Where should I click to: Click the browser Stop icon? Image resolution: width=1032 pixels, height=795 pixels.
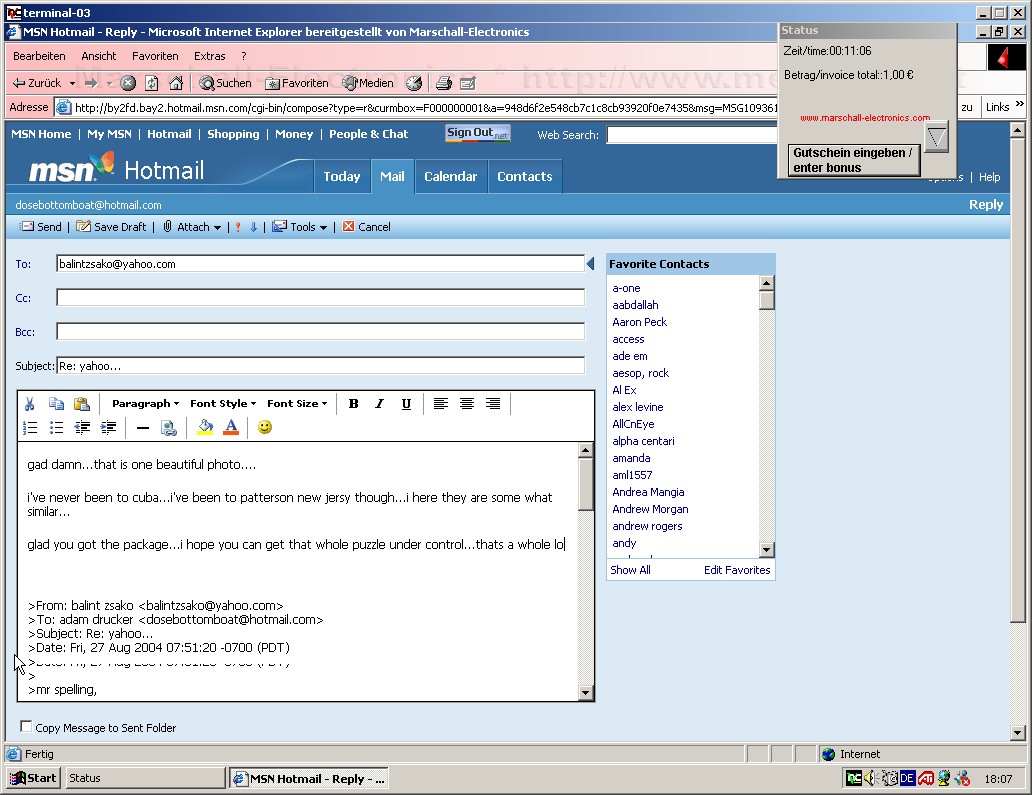(128, 83)
